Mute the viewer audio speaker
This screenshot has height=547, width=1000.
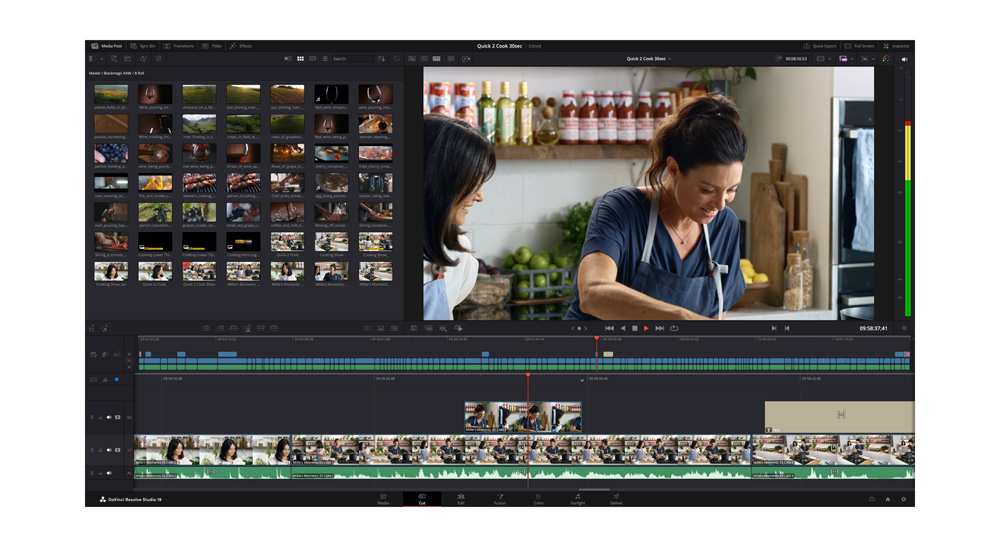point(904,59)
